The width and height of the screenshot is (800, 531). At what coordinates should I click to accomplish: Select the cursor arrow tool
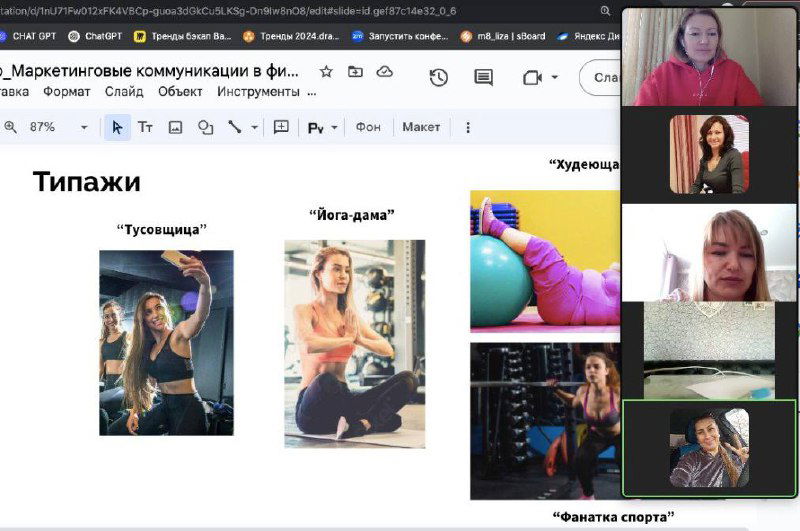(x=117, y=127)
